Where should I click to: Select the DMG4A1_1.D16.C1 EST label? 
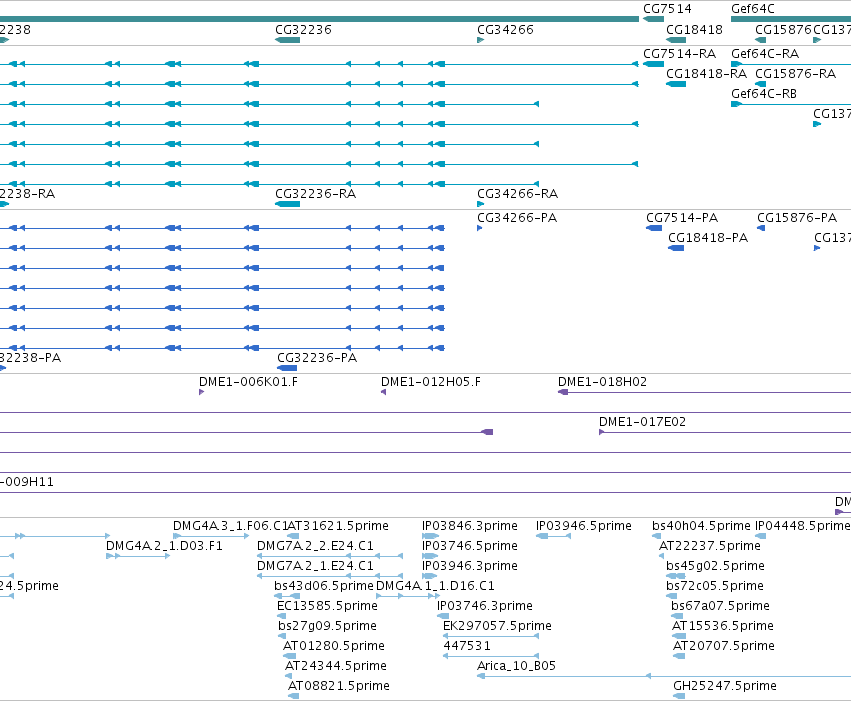435,586
